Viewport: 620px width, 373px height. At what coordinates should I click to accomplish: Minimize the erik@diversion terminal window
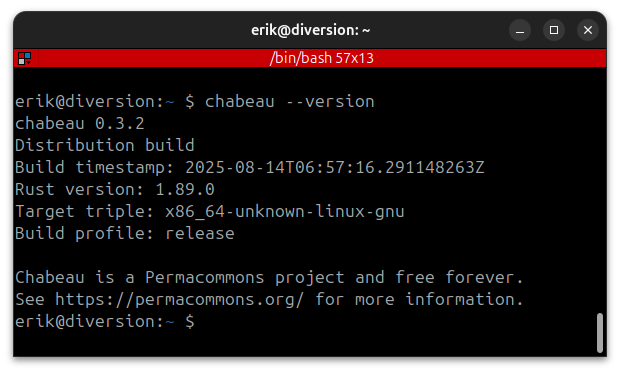coord(520,30)
